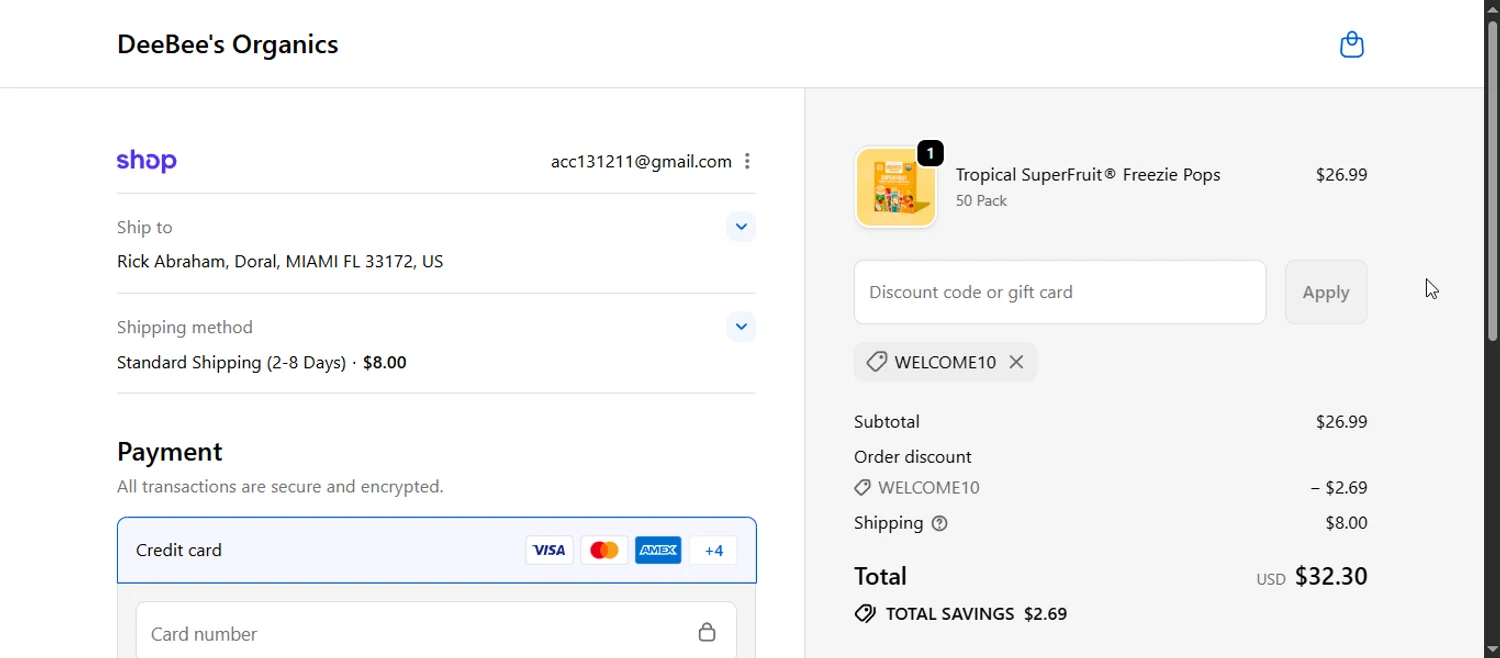Click the Rick Abraham shipping address text
Screen dimensions: 1500x658
280,261
